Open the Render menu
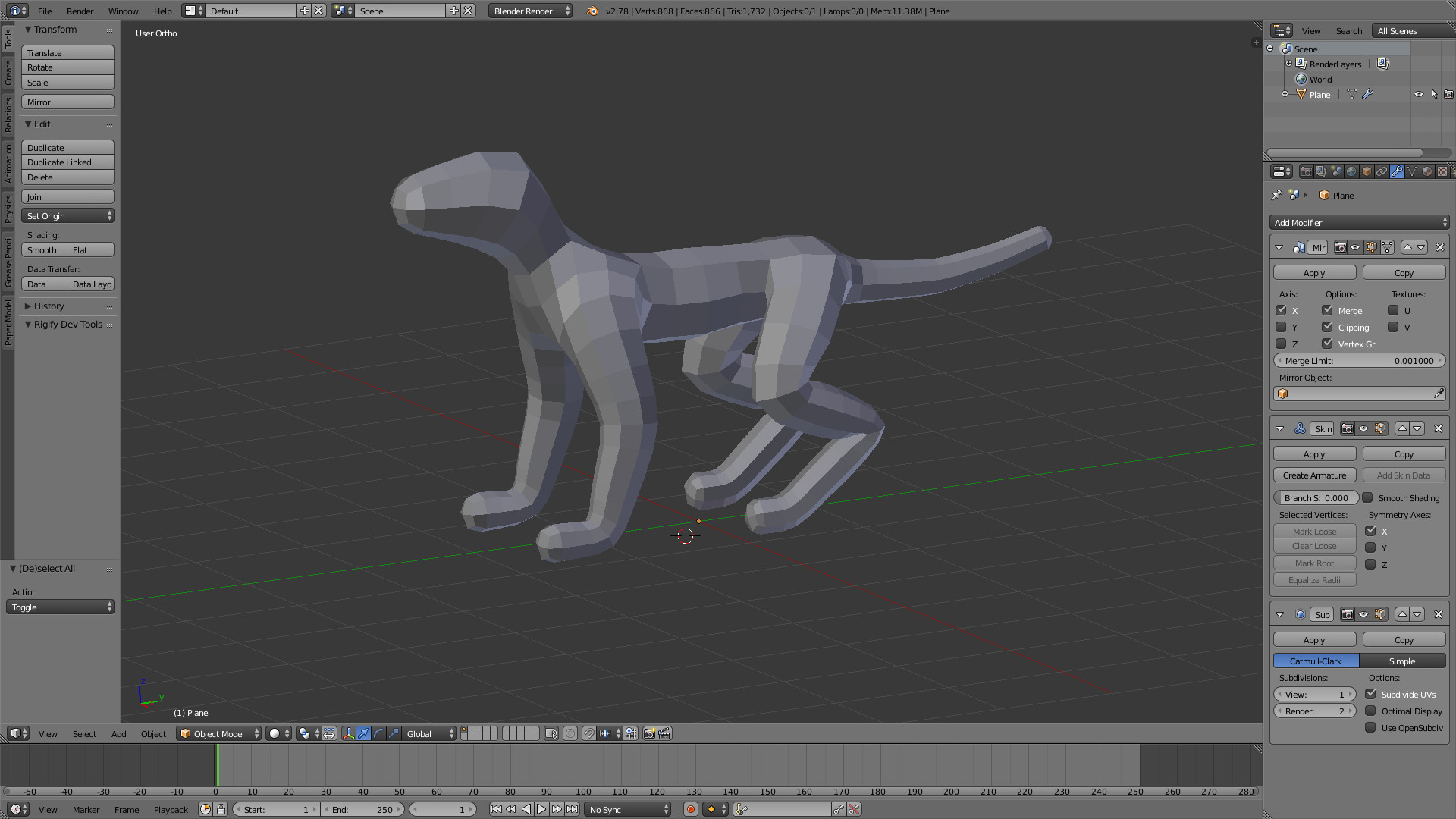 (80, 11)
